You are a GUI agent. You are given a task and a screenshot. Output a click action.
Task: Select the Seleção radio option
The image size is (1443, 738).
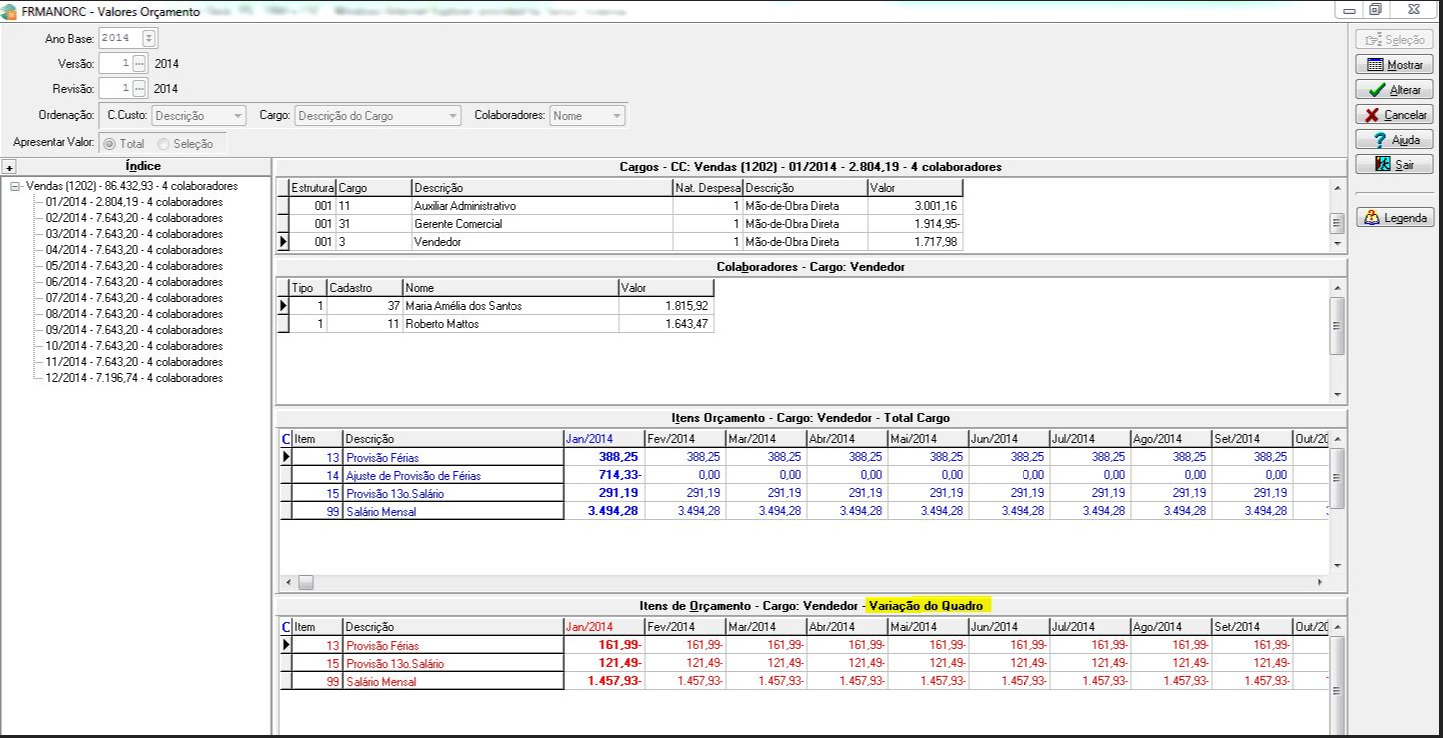(x=164, y=144)
